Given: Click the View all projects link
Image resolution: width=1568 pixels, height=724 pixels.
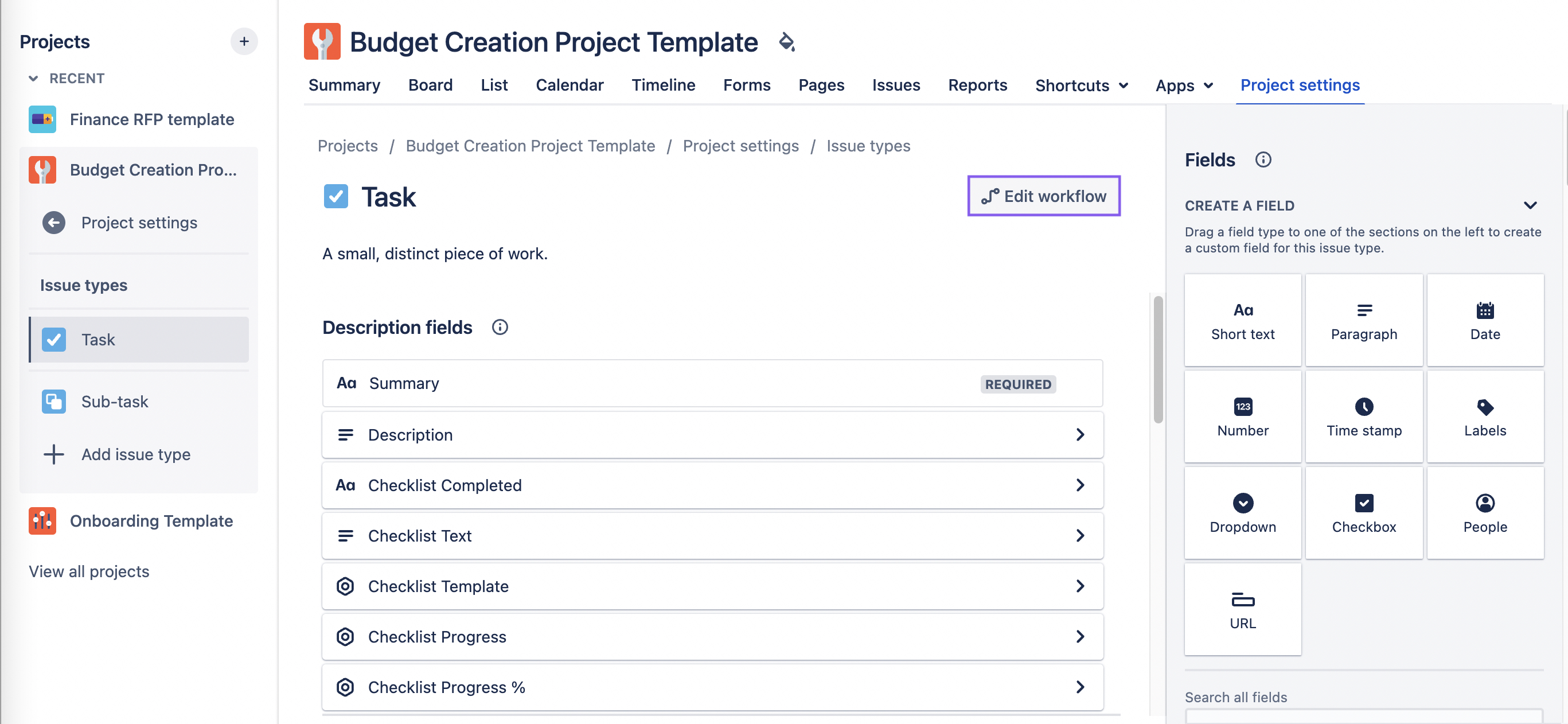Looking at the screenshot, I should [89, 571].
